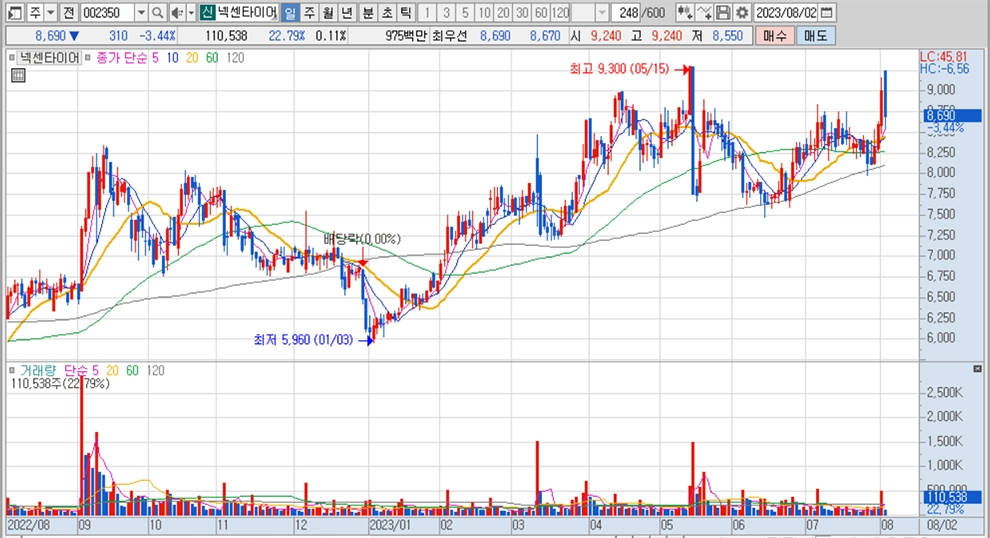This screenshot has width=990, height=538.
Task: Click the candle count field showing 248
Action: click(x=628, y=13)
